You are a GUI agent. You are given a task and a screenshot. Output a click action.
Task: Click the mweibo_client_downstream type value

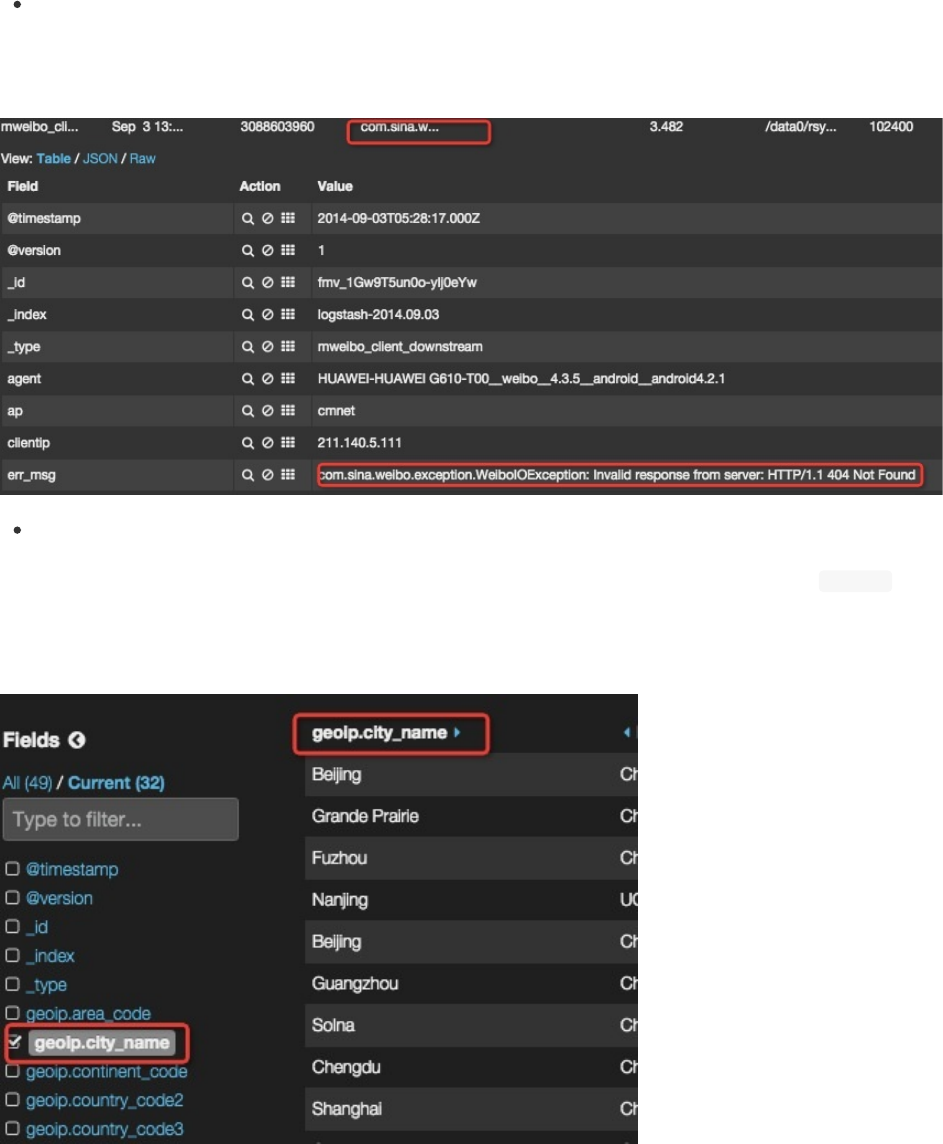point(400,347)
